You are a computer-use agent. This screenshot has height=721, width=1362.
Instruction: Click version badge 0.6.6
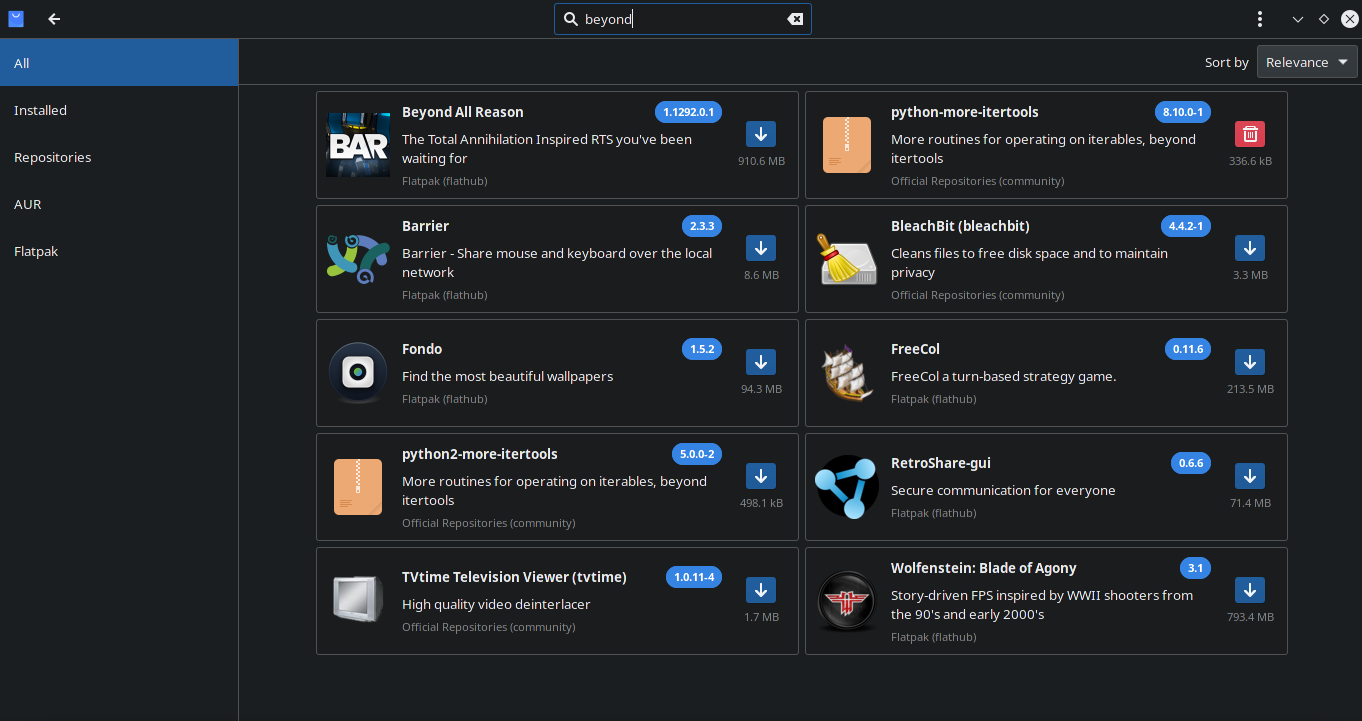click(1191, 463)
